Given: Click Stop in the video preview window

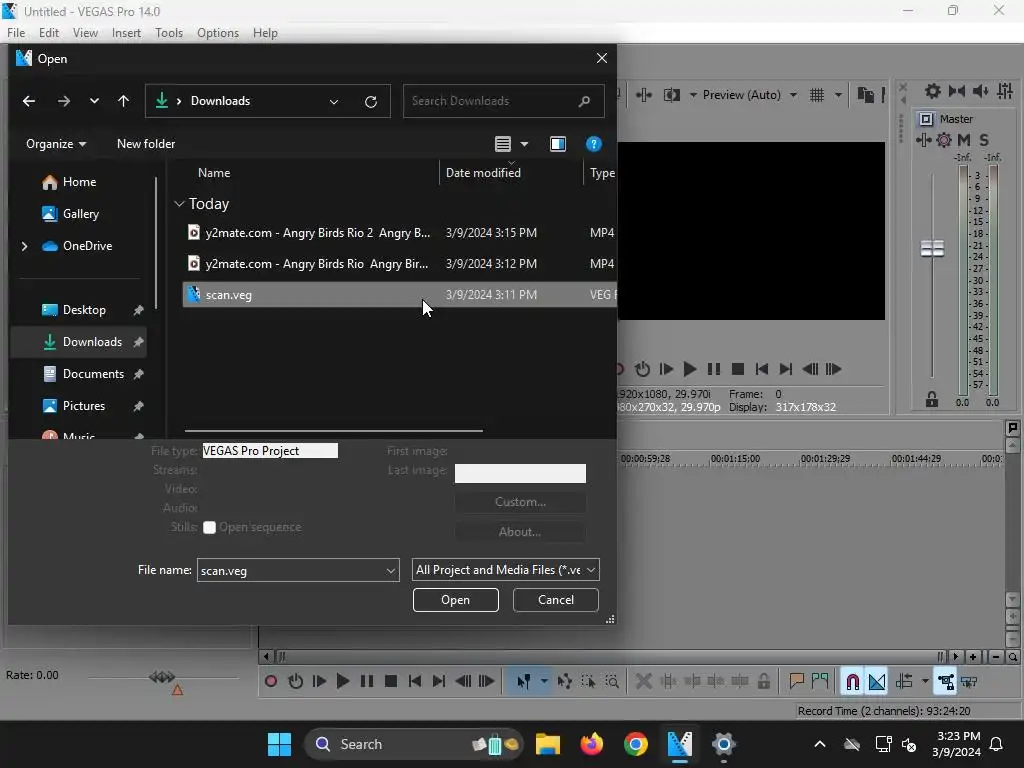Looking at the screenshot, I should coord(737,369).
